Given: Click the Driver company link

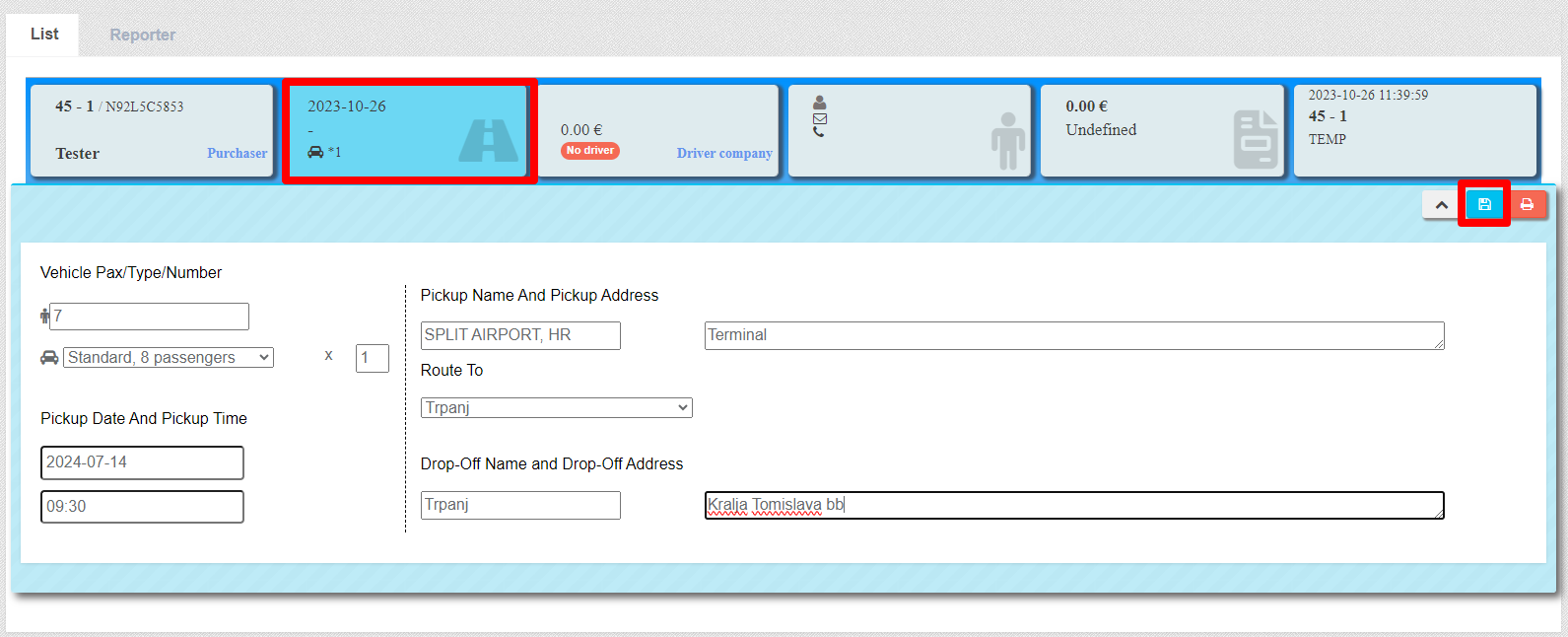Looking at the screenshot, I should point(724,153).
